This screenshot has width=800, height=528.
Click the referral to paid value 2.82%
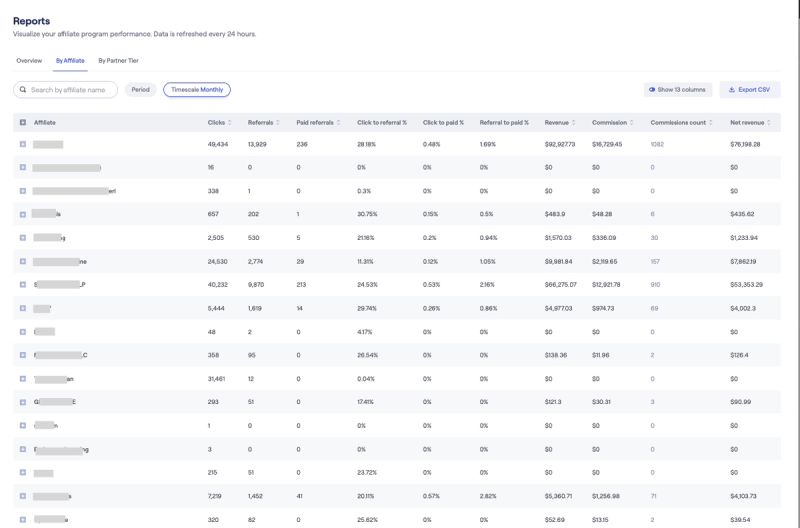[488, 496]
